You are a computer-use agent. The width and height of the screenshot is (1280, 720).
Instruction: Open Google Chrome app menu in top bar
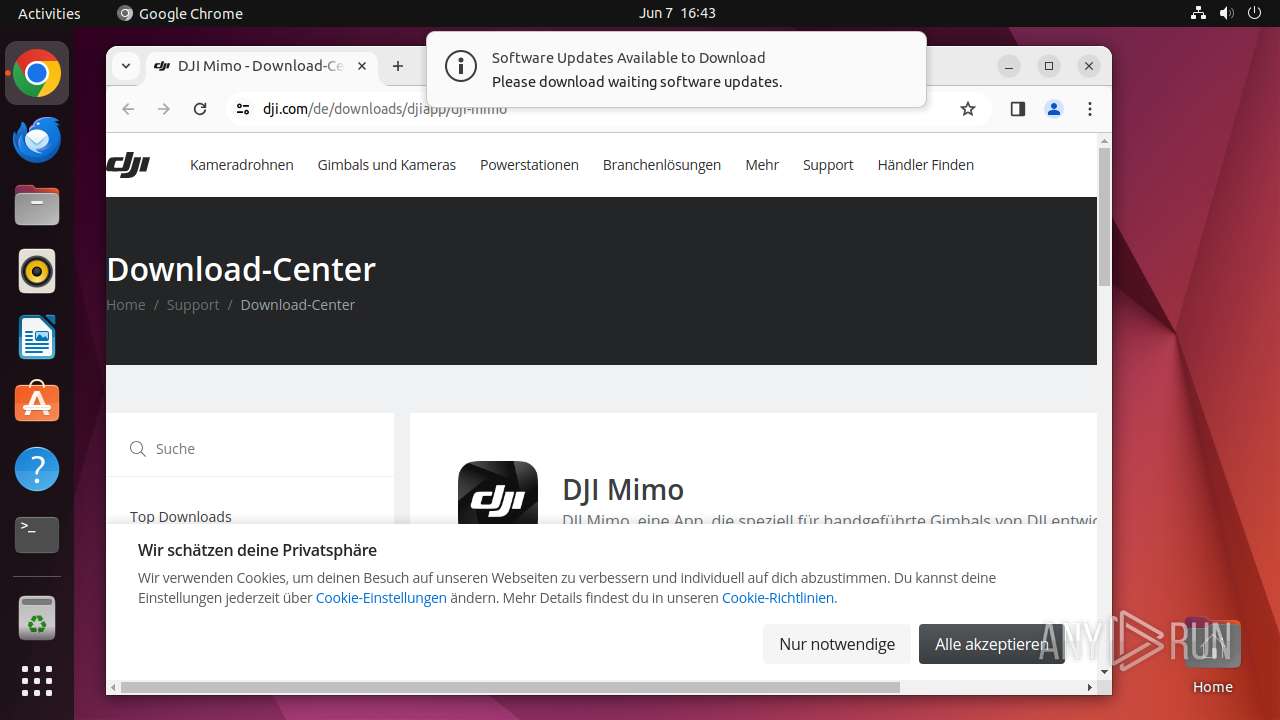pyautogui.click(x=180, y=13)
